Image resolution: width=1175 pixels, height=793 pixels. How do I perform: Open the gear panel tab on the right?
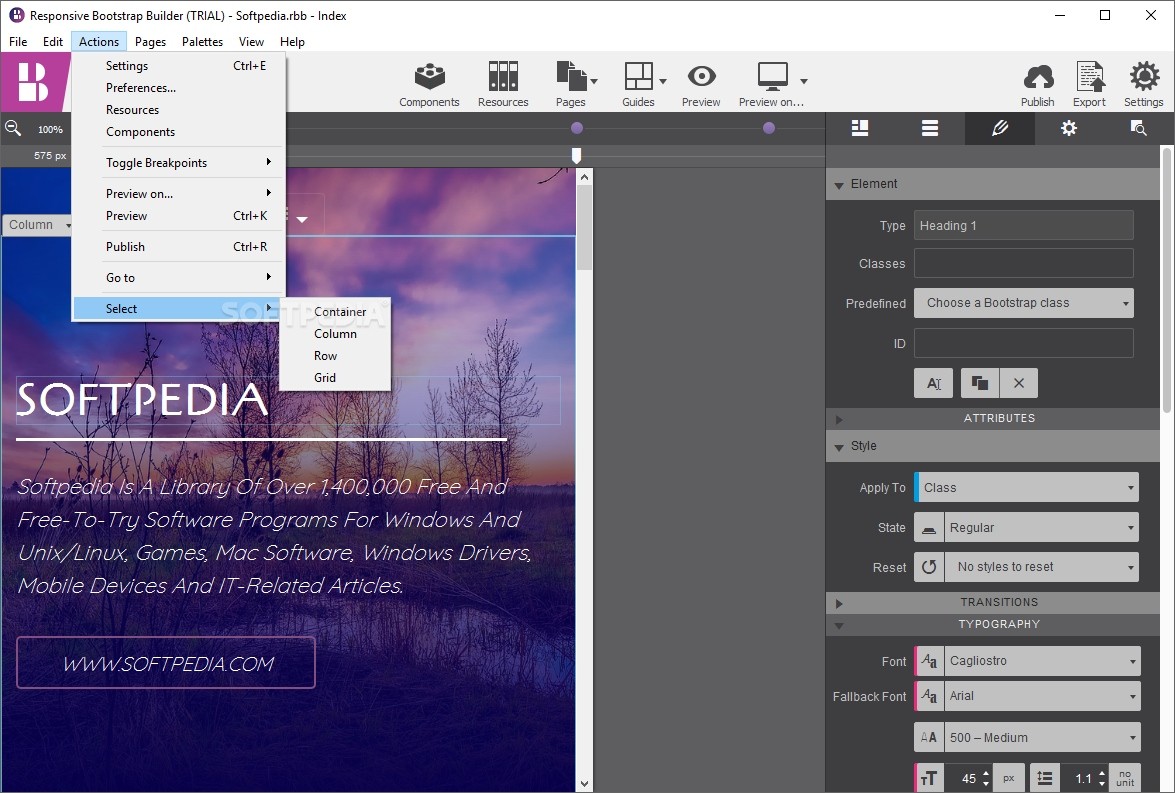1069,128
